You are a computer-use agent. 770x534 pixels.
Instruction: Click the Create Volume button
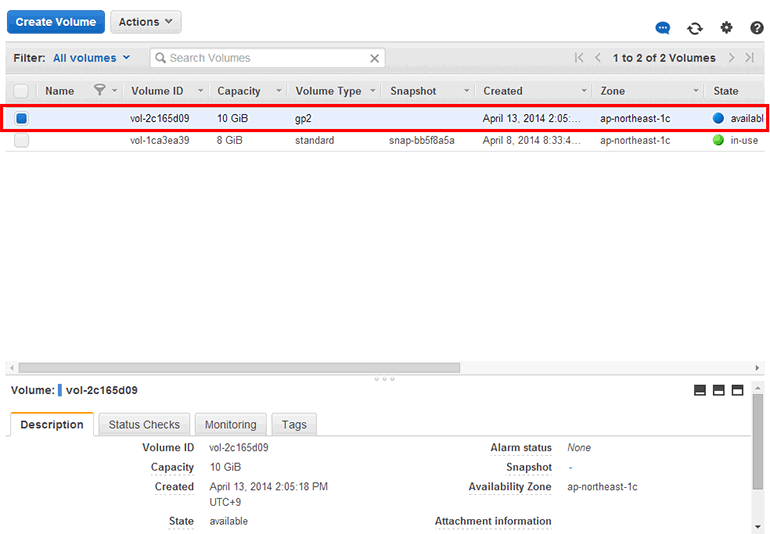click(56, 22)
